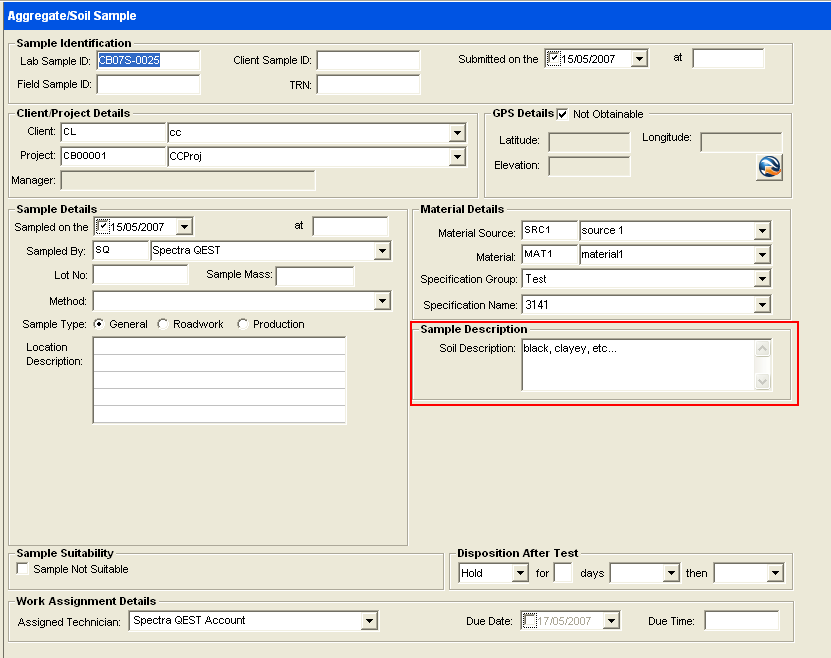Screen dimensions: 831x658
Task: Toggle the Due Date checkbox
Action: [530, 621]
